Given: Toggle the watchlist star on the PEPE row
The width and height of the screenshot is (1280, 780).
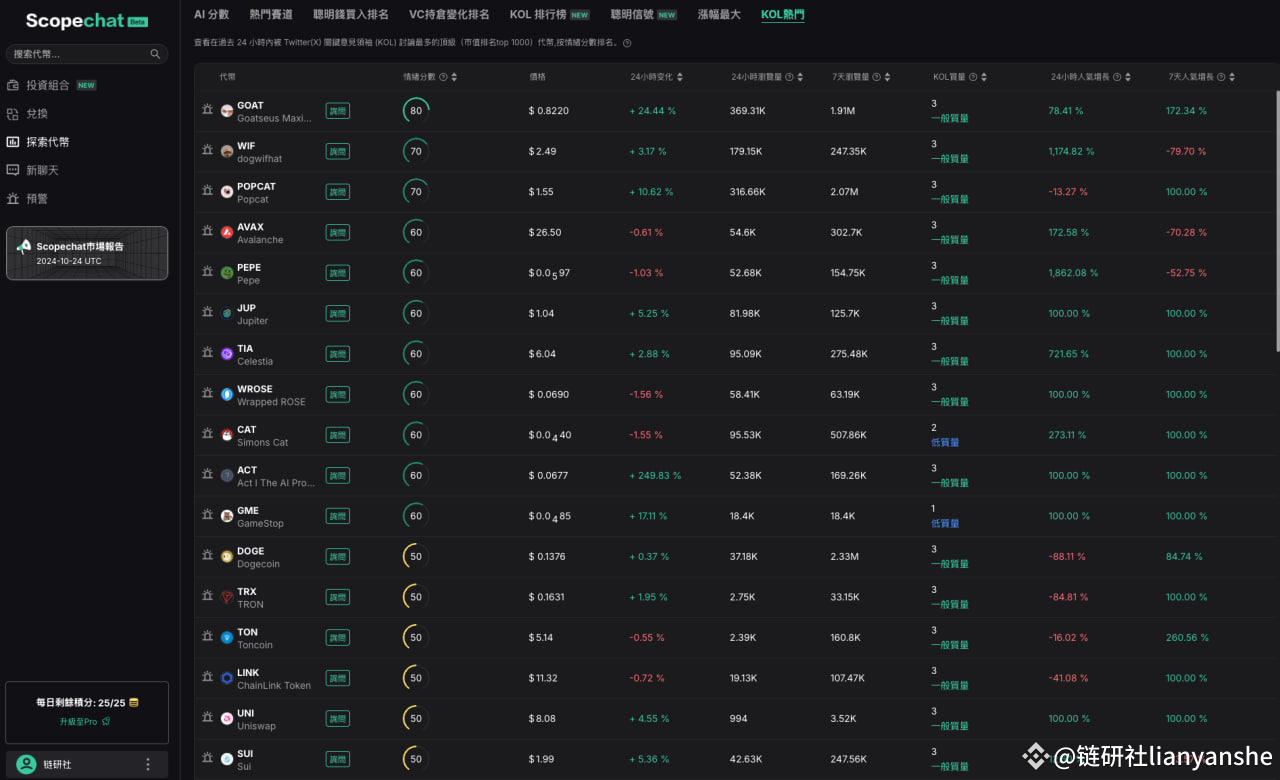Looking at the screenshot, I should pos(207,272).
